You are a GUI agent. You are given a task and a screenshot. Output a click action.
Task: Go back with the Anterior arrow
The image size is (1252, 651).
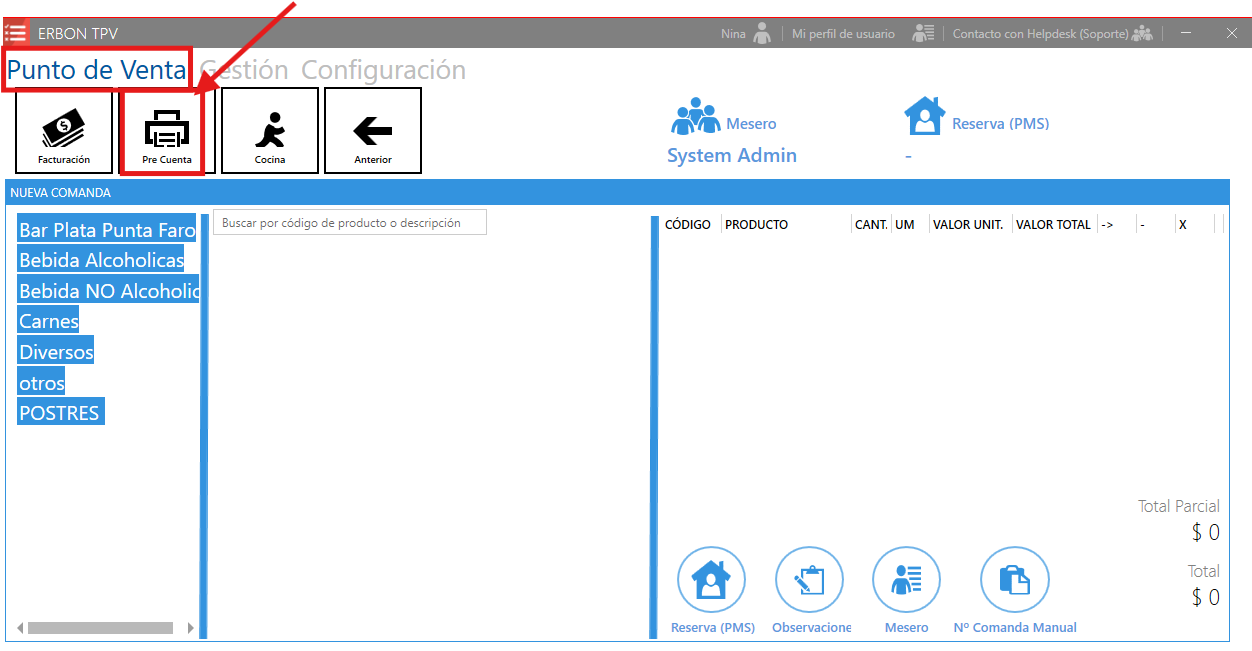(373, 131)
